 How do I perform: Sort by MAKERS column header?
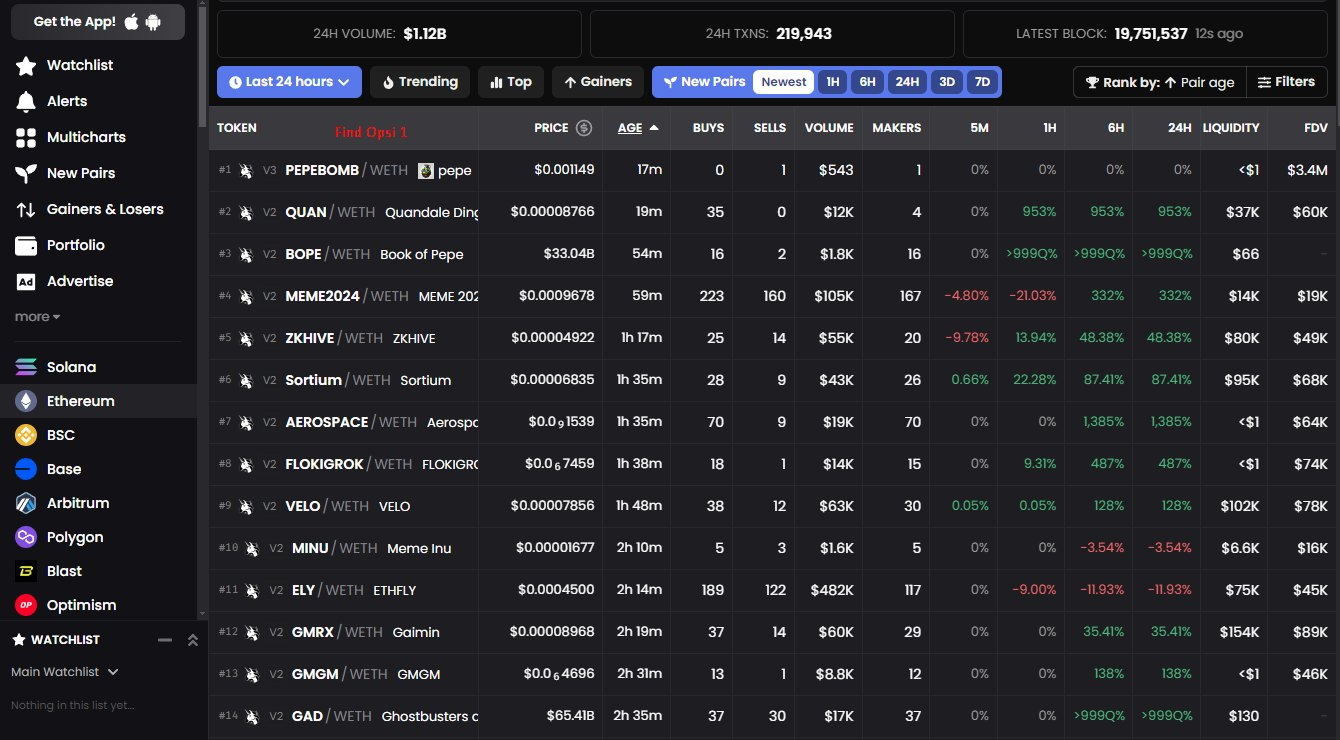(x=897, y=128)
